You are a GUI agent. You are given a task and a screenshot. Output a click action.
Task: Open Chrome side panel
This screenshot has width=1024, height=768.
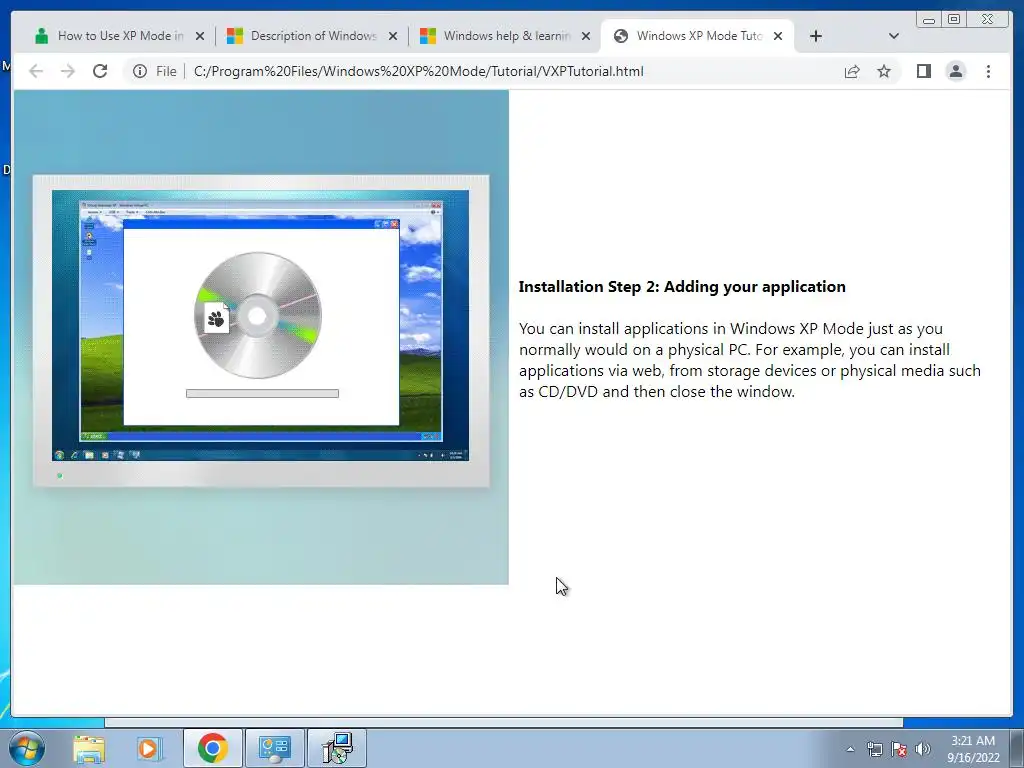923,71
